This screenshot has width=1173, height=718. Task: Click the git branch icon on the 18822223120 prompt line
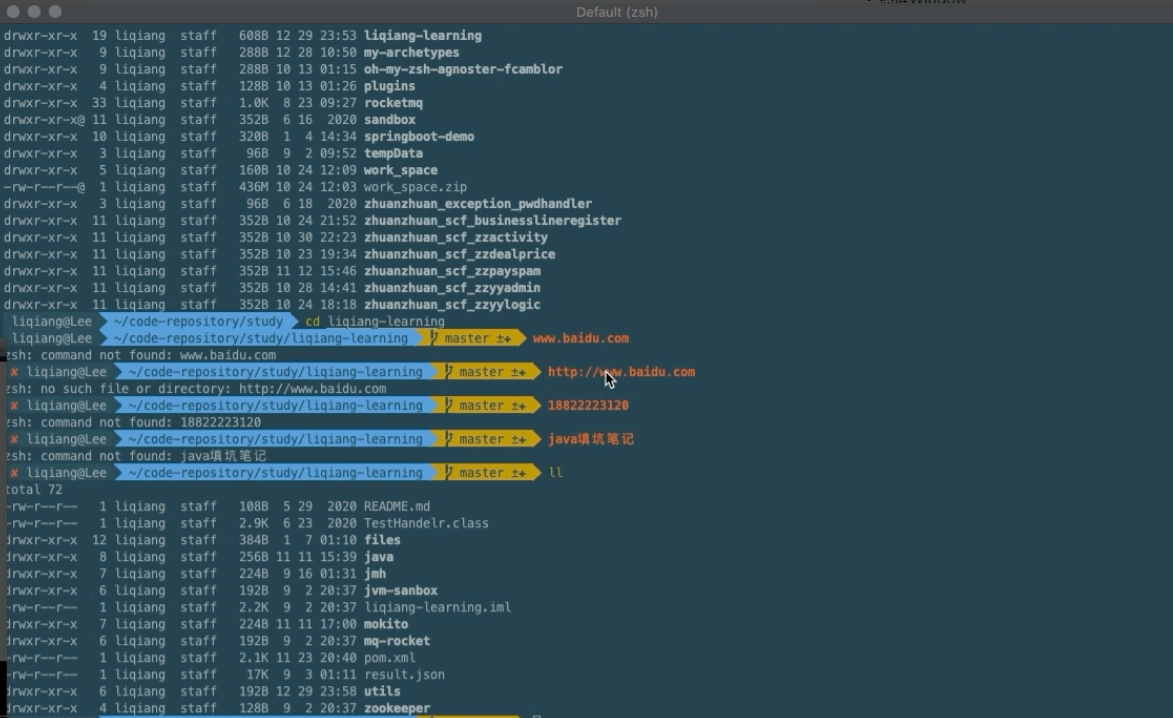point(435,406)
